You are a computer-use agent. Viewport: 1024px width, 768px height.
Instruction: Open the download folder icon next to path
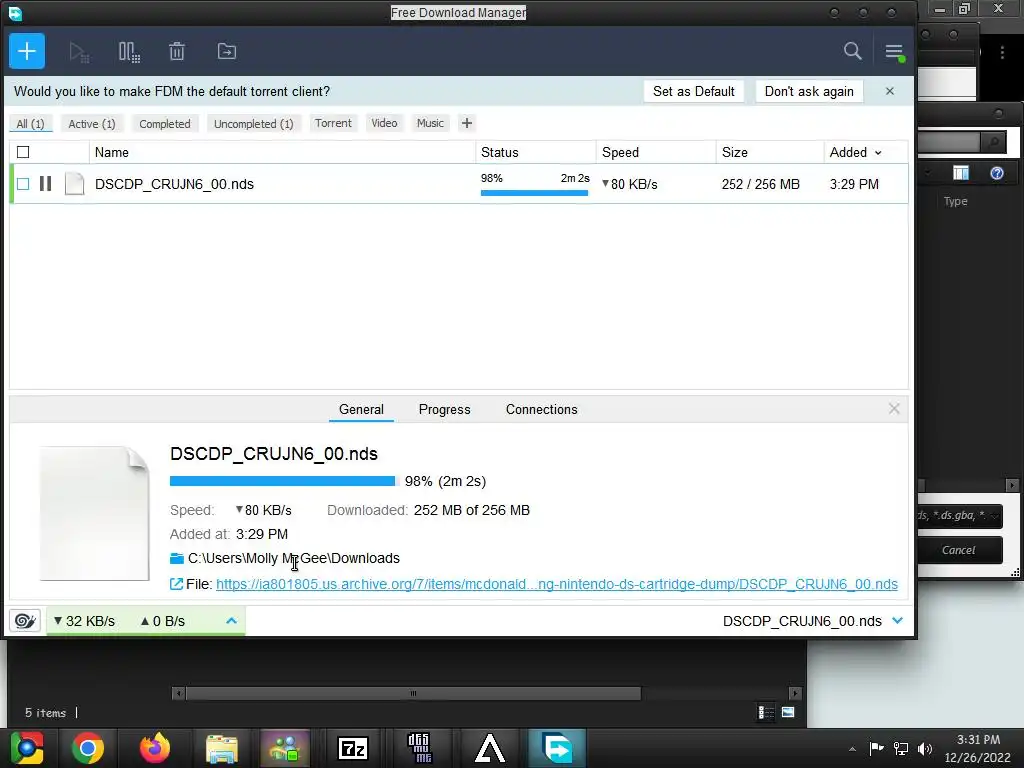click(x=176, y=558)
